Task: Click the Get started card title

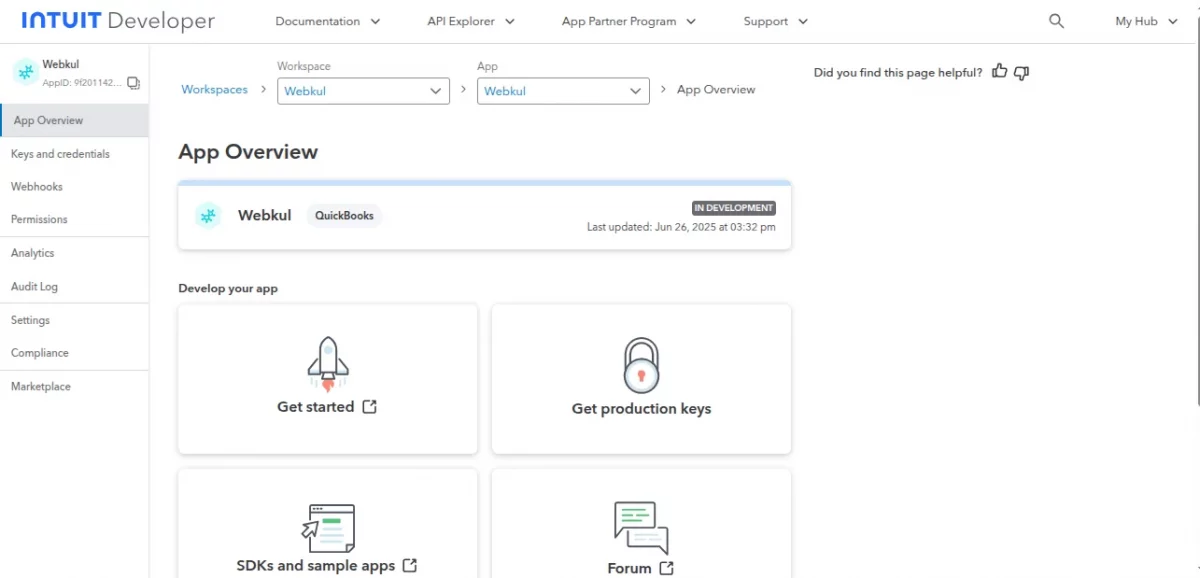Action: 316,407
